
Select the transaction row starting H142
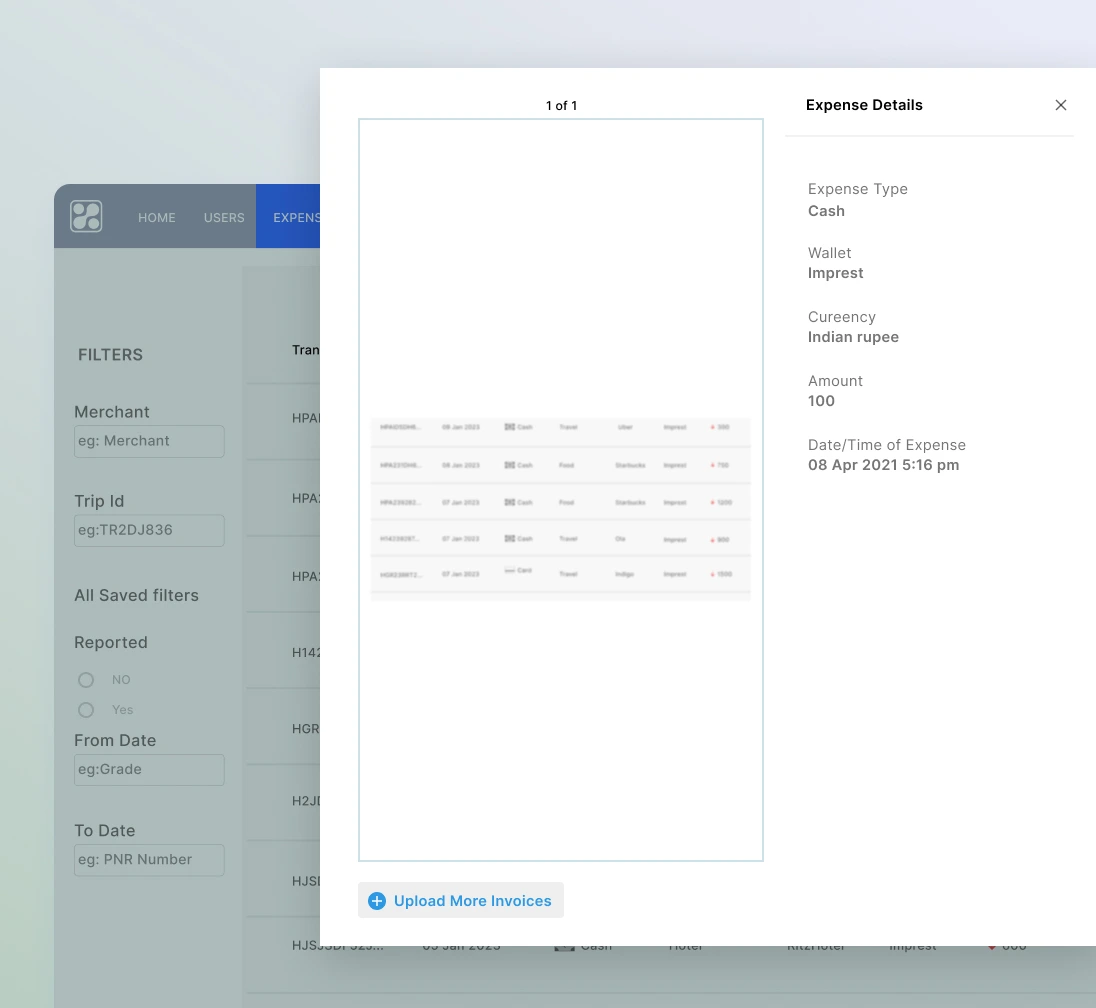[304, 652]
